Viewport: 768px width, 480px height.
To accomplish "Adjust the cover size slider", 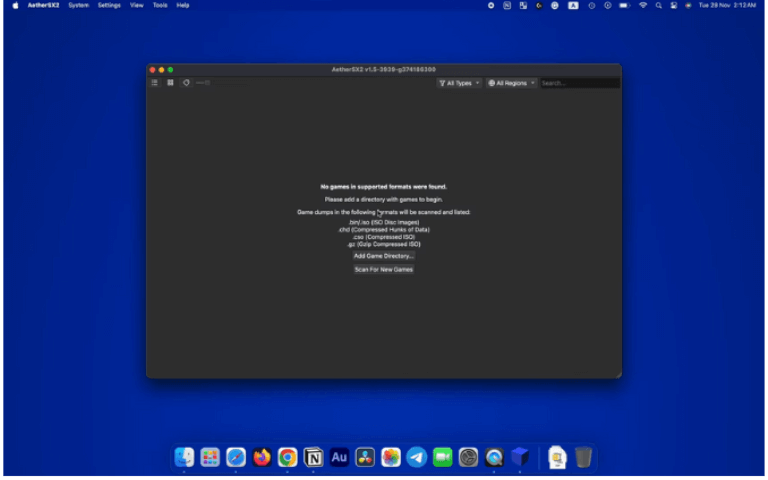I will click(222, 83).
